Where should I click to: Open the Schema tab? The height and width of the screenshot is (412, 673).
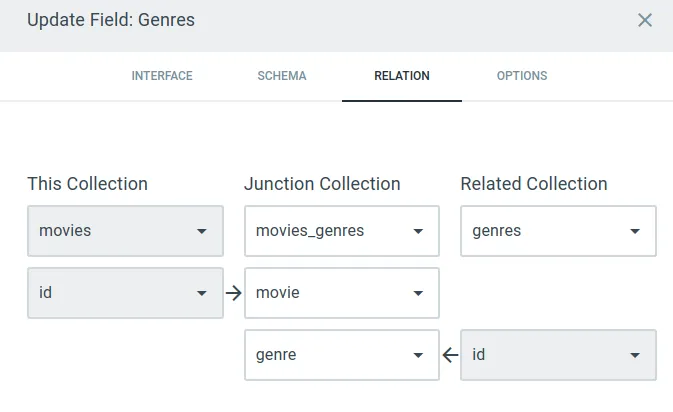coord(282,76)
